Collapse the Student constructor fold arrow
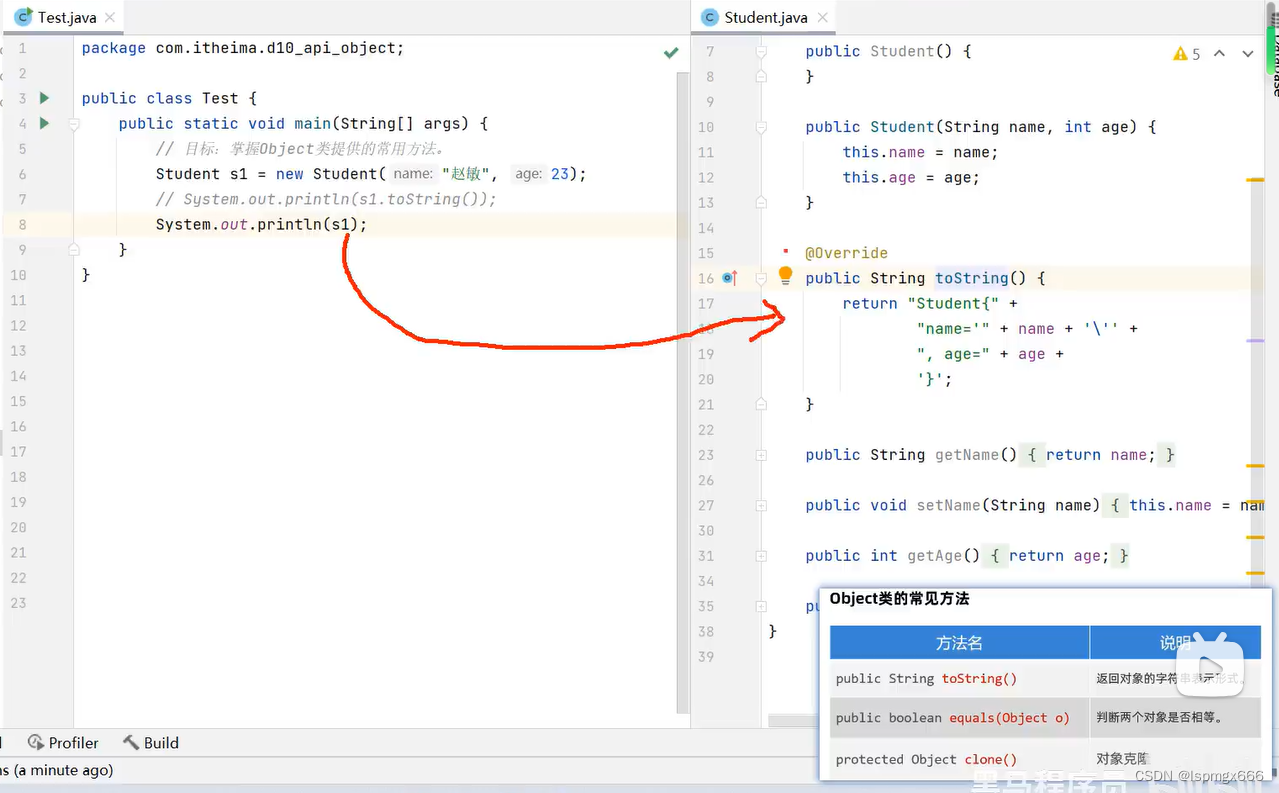The image size is (1279, 793). 760,127
